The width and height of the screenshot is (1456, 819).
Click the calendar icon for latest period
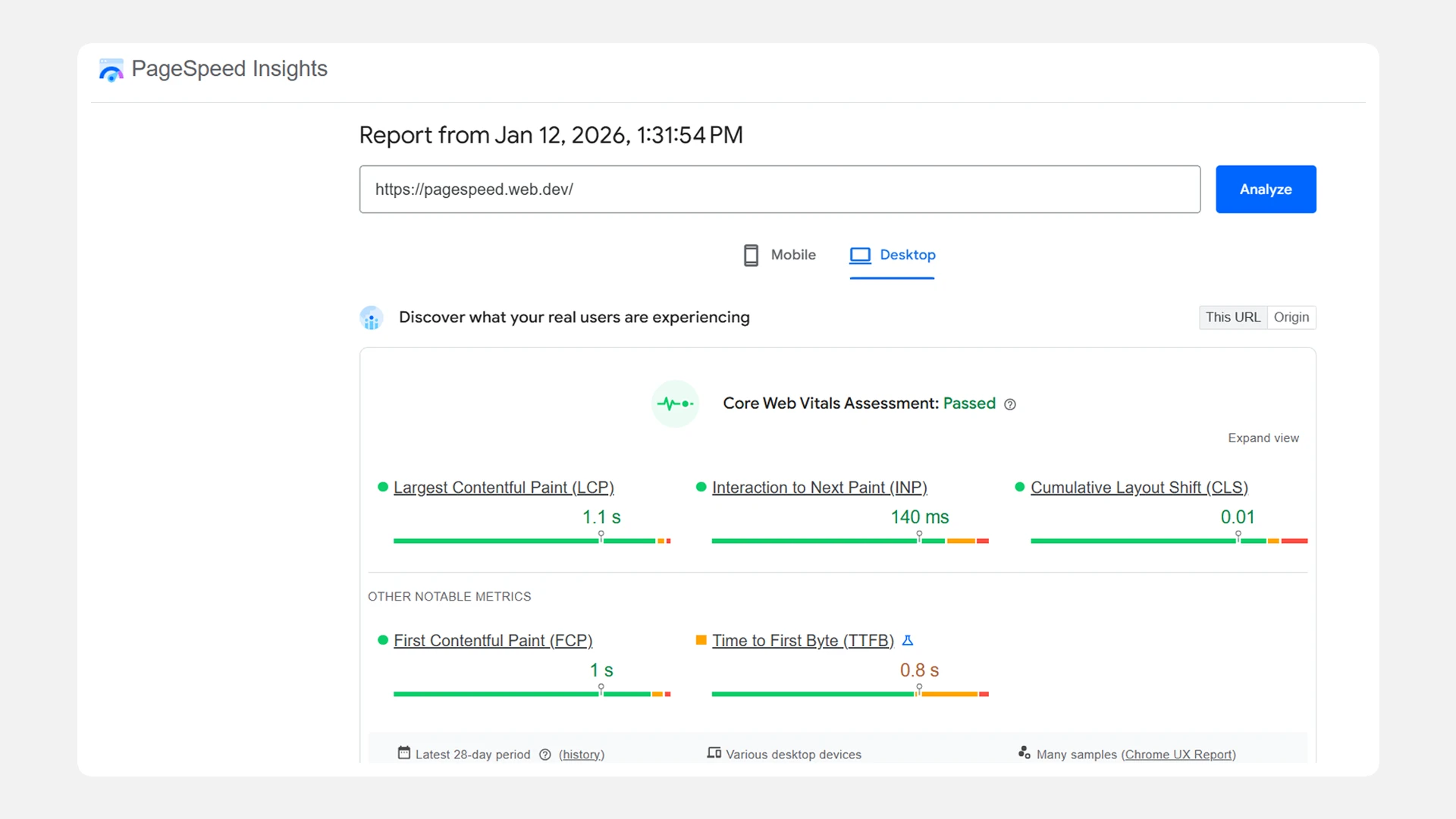(404, 753)
